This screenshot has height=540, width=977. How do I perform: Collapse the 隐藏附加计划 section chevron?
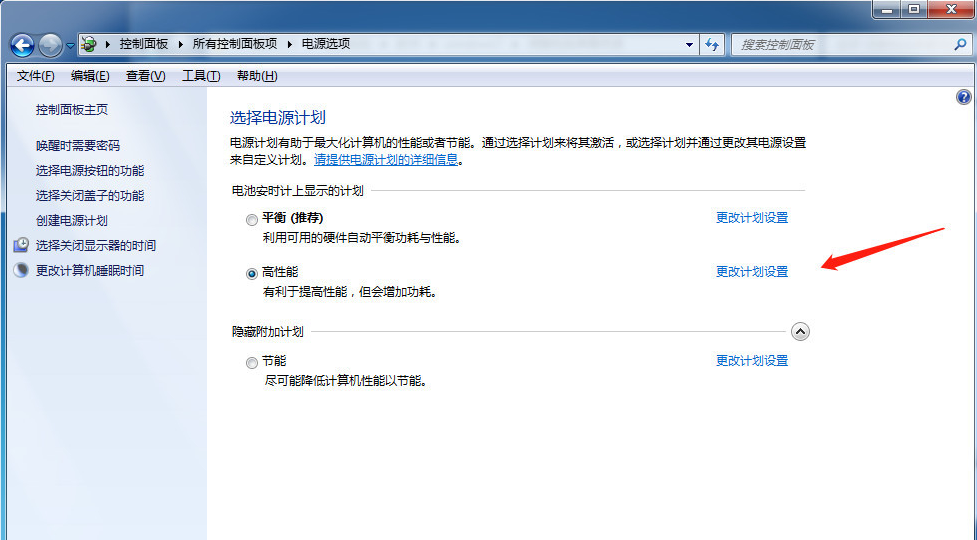click(800, 332)
